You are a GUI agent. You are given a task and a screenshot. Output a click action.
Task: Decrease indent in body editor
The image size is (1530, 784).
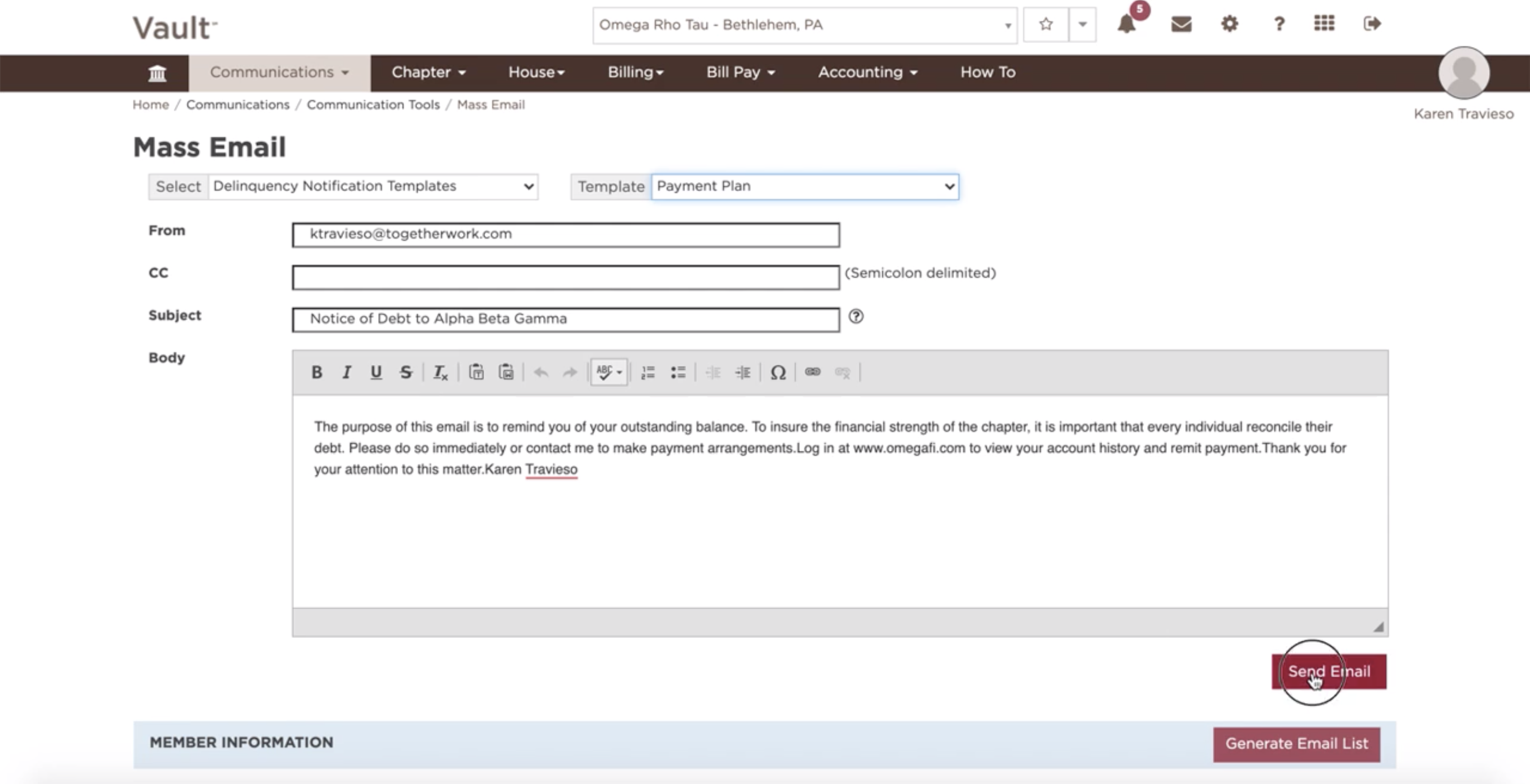click(x=713, y=372)
